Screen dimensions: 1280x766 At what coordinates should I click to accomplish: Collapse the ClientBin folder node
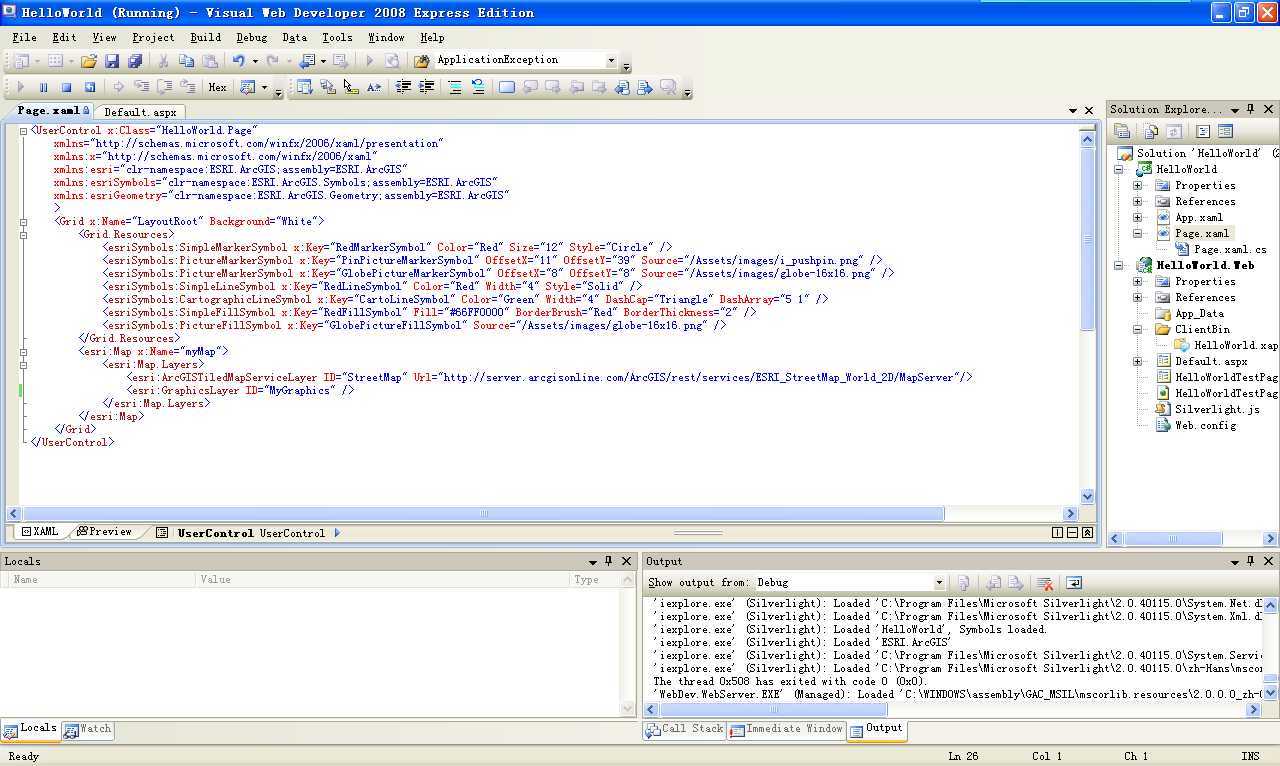[1137, 330]
